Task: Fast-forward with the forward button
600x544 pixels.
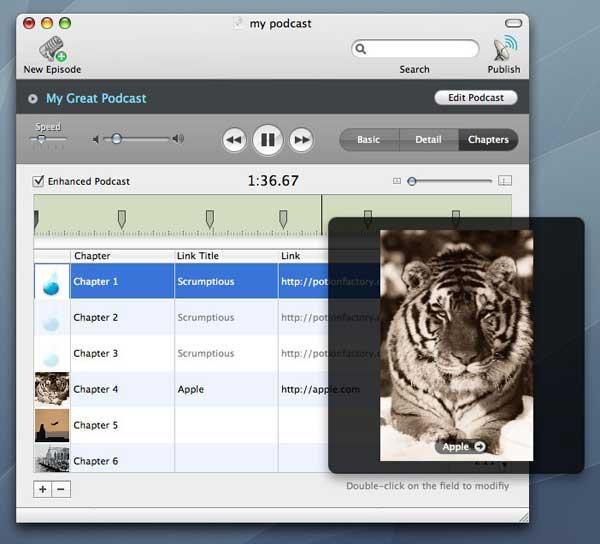Action: [301, 140]
